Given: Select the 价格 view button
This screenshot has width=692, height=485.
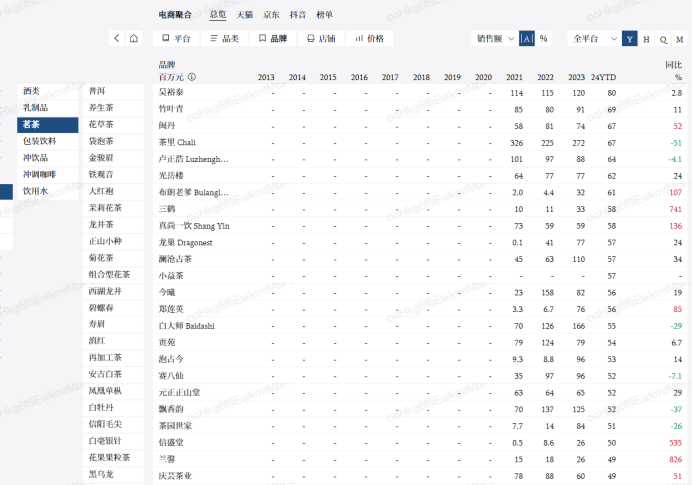Looking at the screenshot, I should coord(368,38).
